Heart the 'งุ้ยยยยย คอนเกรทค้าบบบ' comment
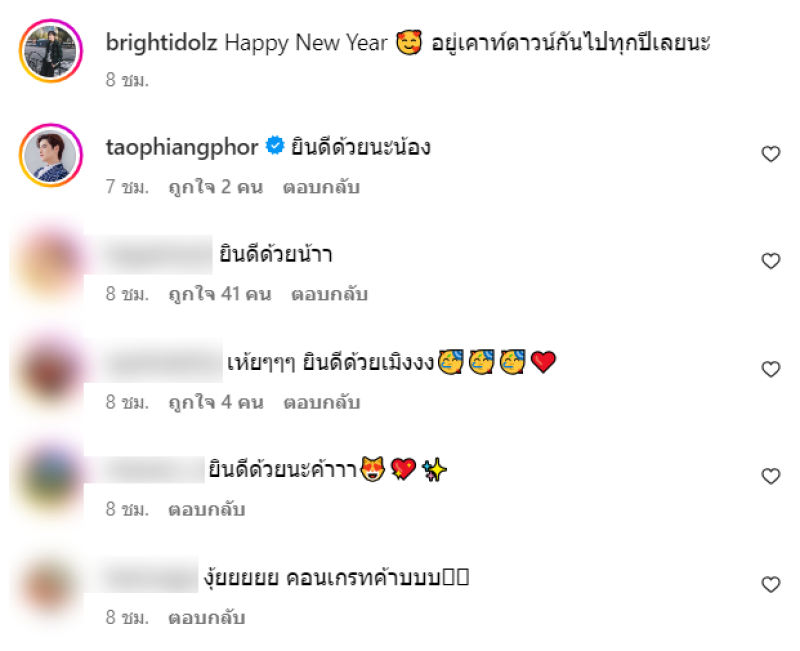800x651 pixels. pyautogui.click(x=770, y=585)
